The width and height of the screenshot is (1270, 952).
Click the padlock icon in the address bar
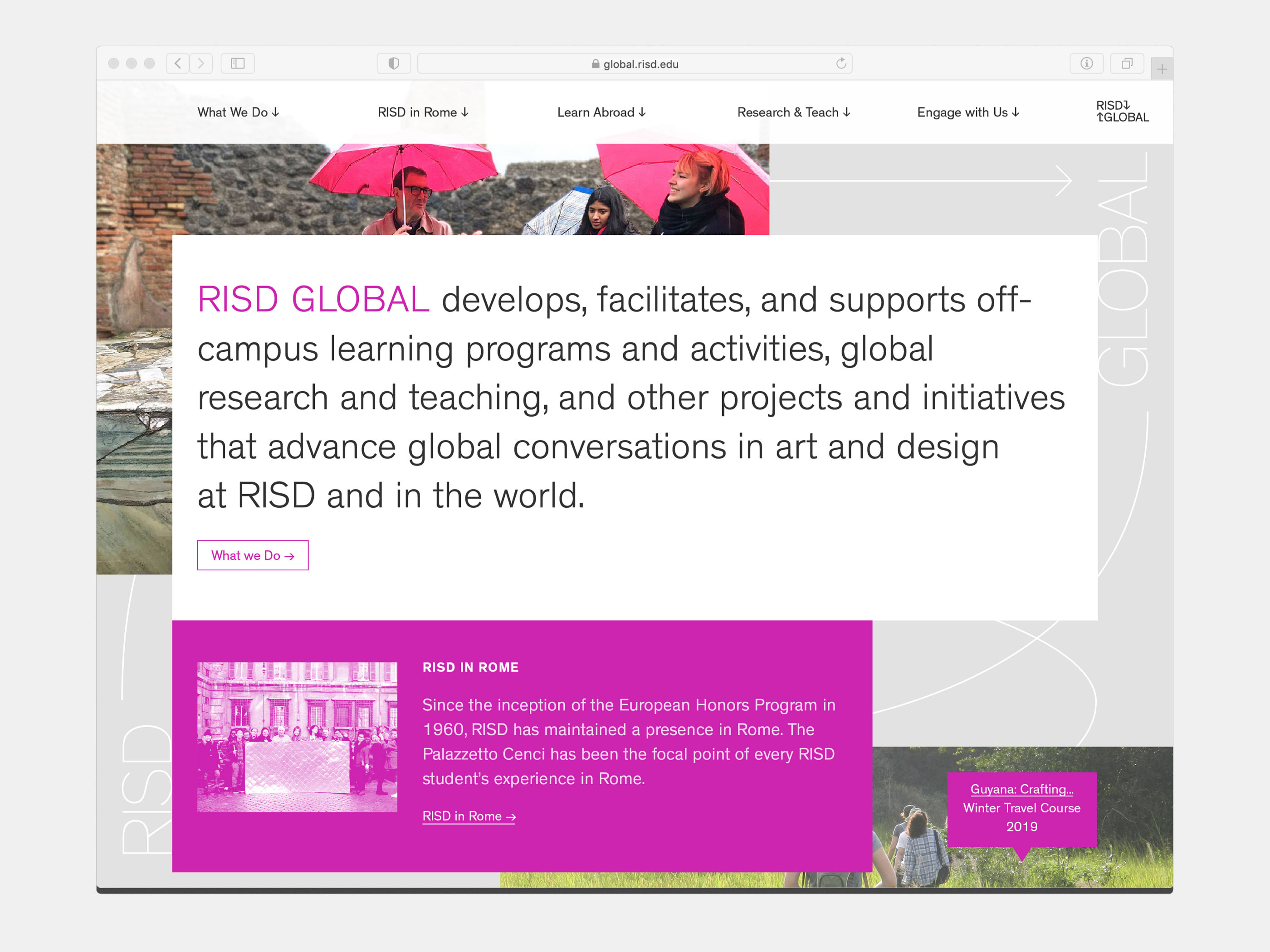pyautogui.click(x=596, y=64)
